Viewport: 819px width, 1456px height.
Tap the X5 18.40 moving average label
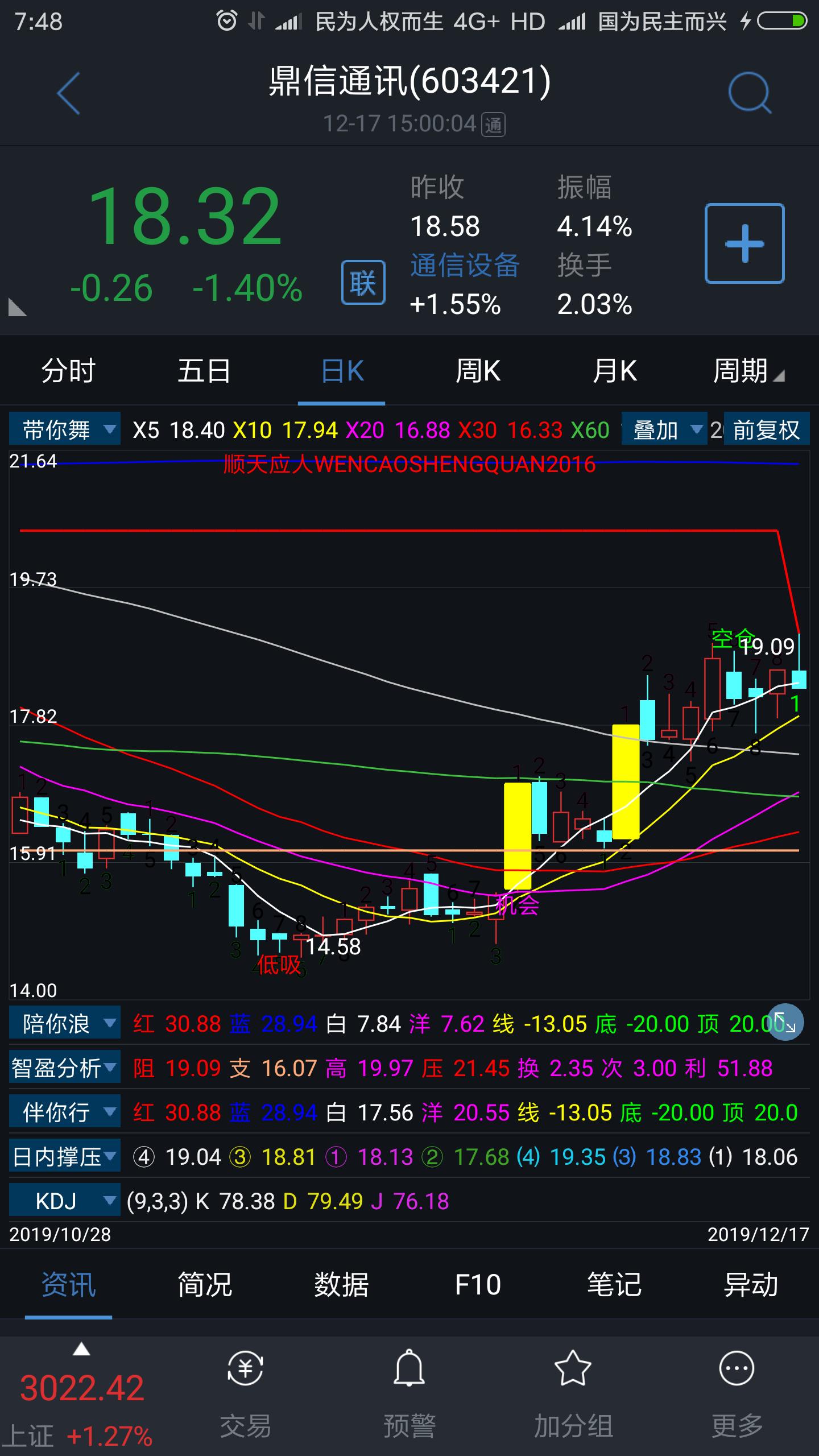(x=179, y=430)
